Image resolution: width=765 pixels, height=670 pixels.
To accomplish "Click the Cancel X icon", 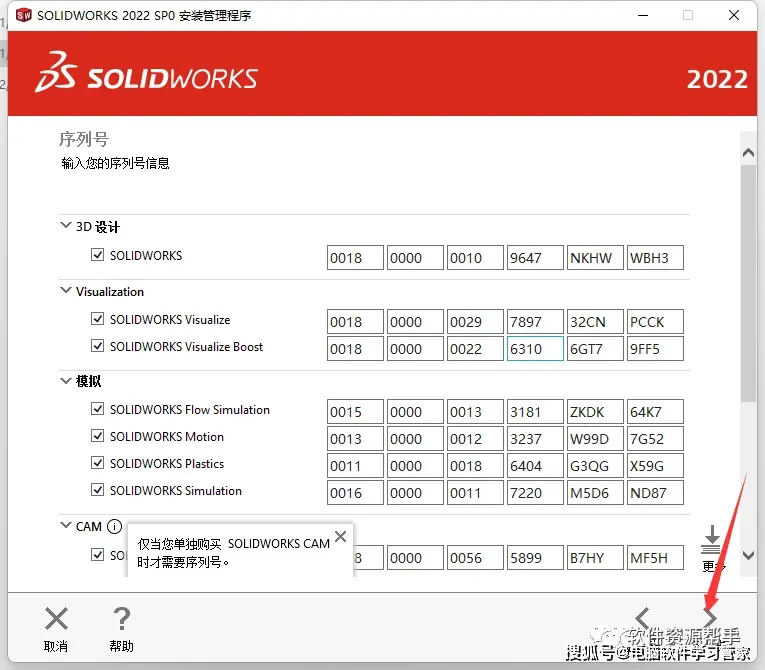I will [x=56, y=619].
